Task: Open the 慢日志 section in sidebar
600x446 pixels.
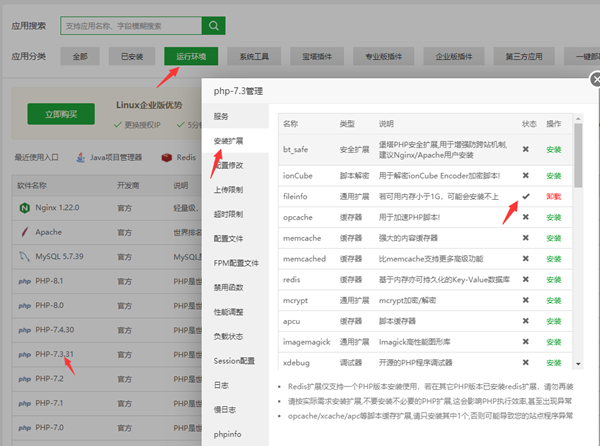Action: pyautogui.click(x=235, y=410)
